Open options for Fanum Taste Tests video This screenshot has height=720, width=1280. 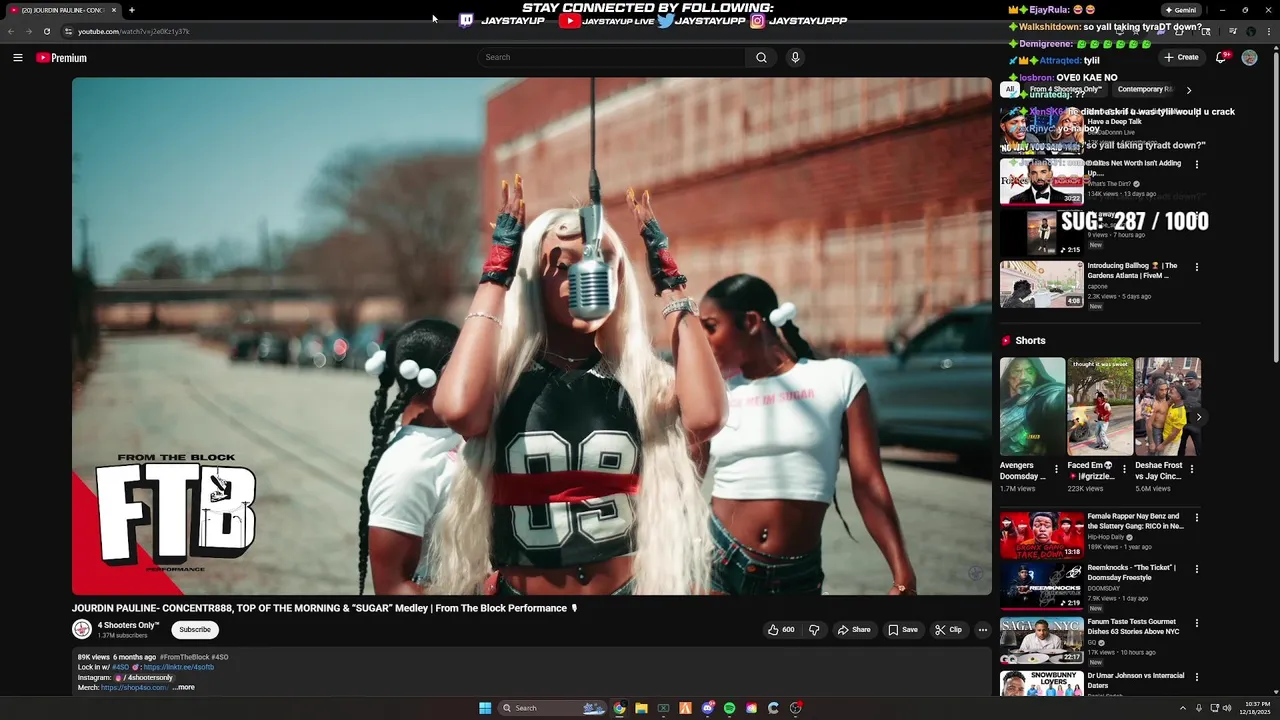(1197, 623)
